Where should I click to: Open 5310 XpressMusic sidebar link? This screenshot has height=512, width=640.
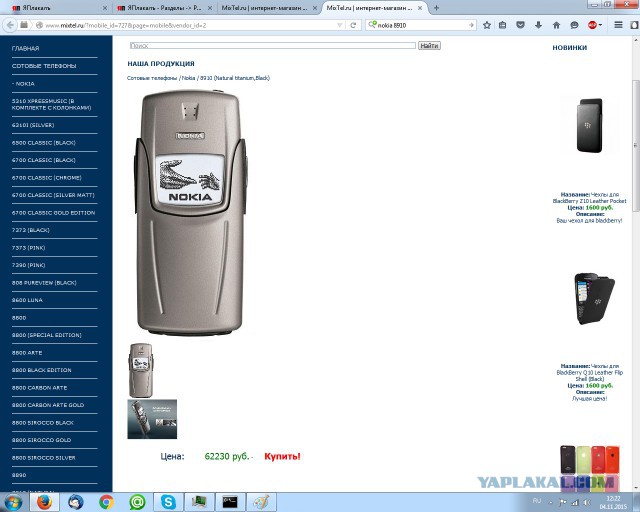[51, 104]
